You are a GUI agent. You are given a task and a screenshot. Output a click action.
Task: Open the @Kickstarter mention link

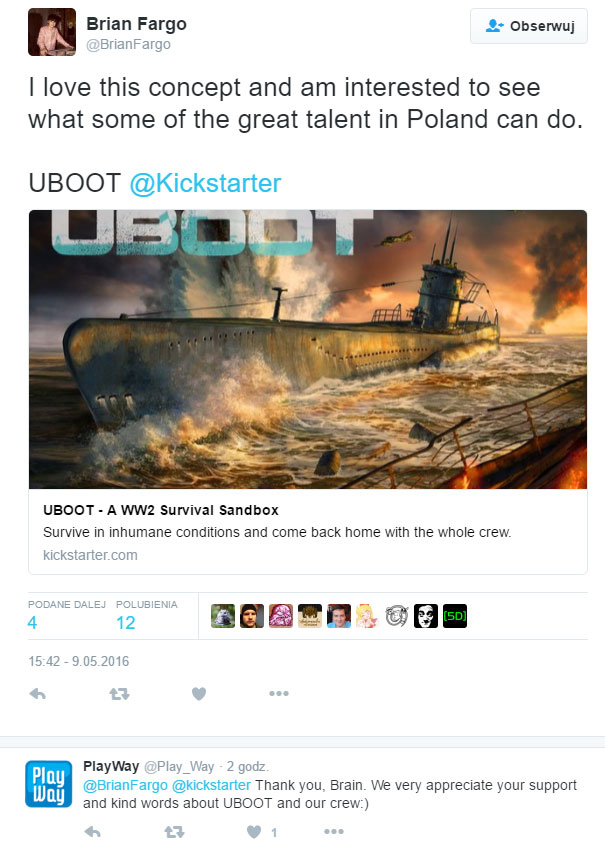(205, 183)
